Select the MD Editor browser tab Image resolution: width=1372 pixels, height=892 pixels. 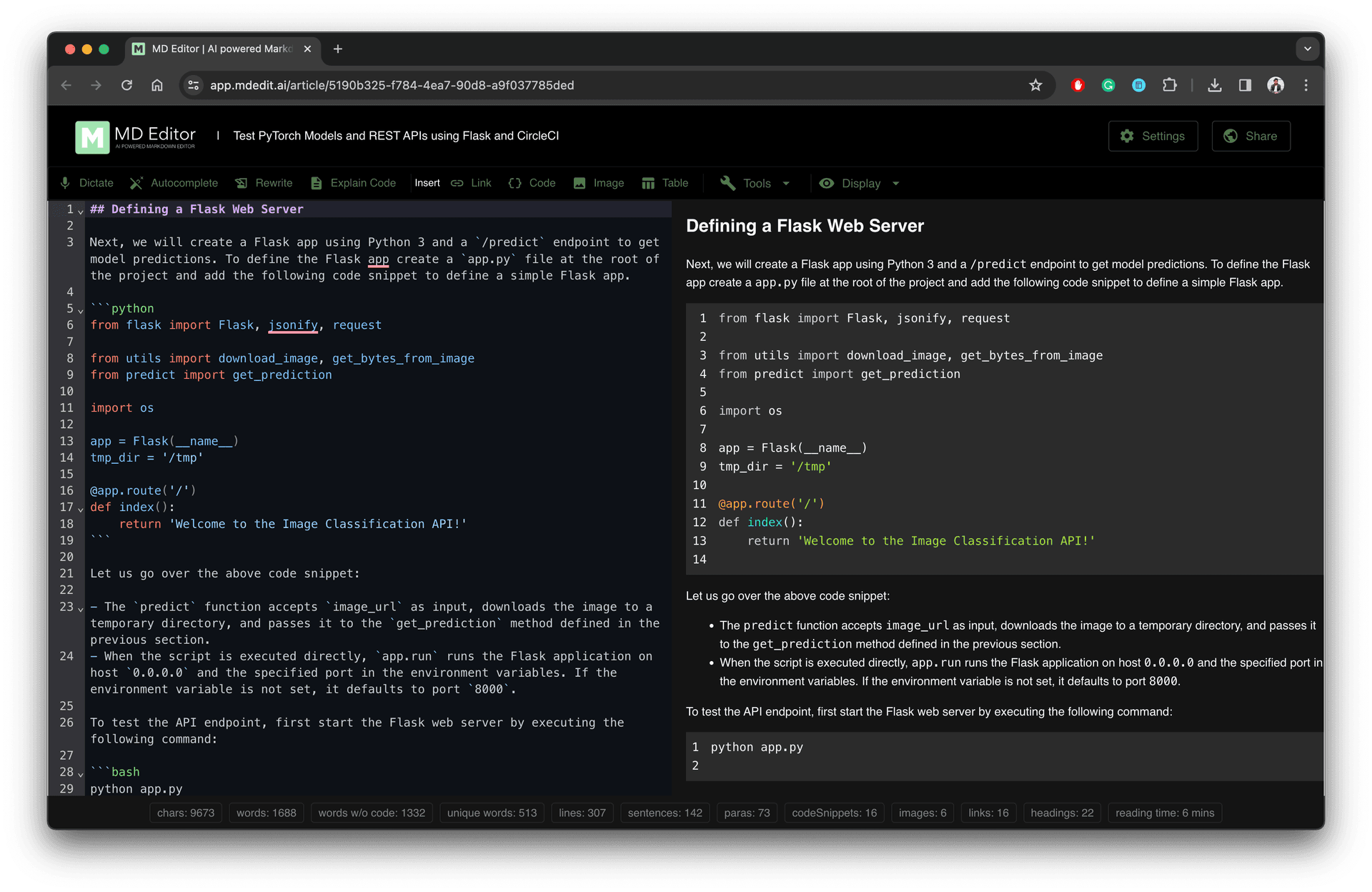(x=222, y=49)
